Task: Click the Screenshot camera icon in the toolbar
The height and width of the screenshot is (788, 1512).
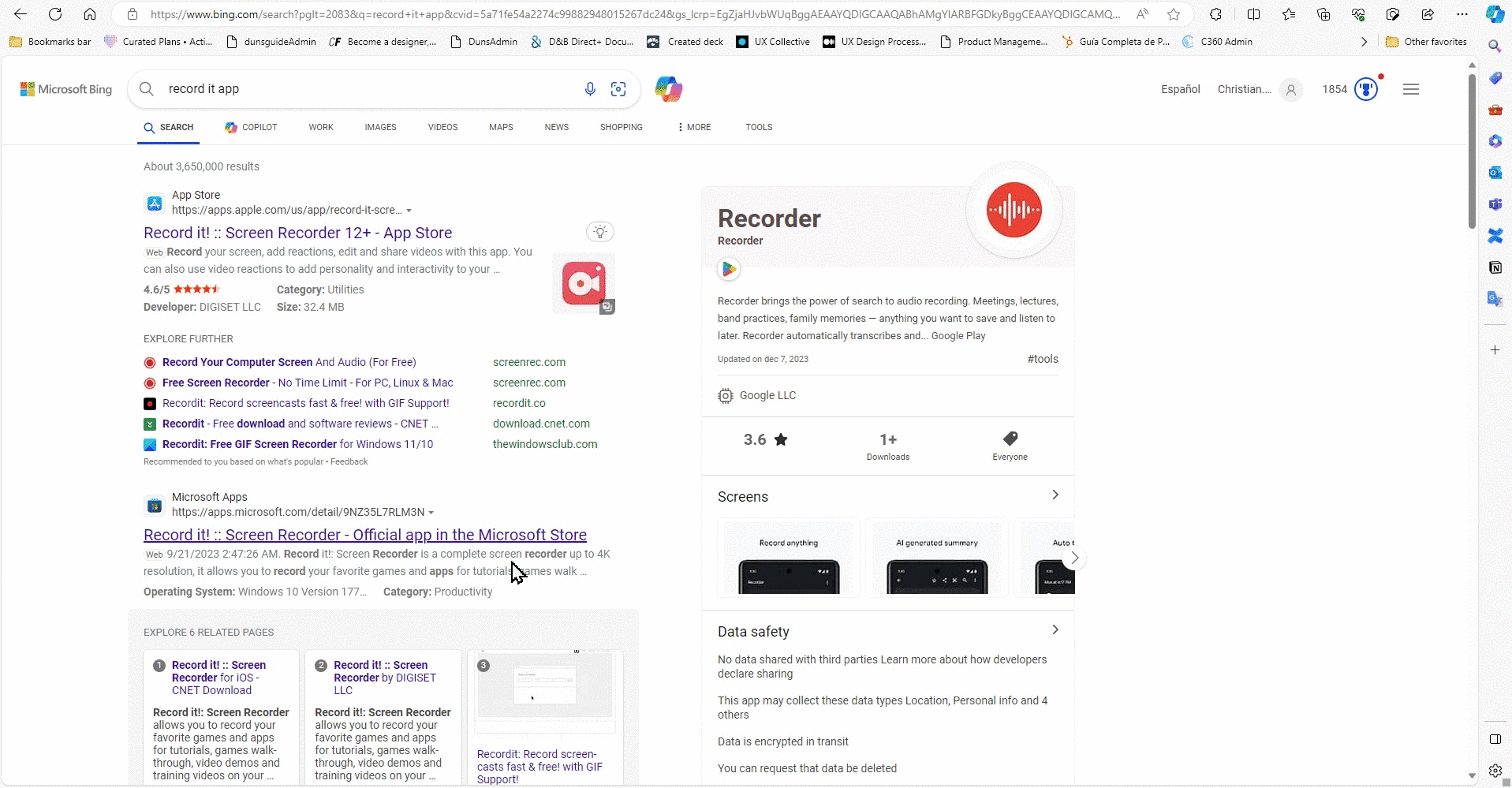Action: click(1393, 14)
